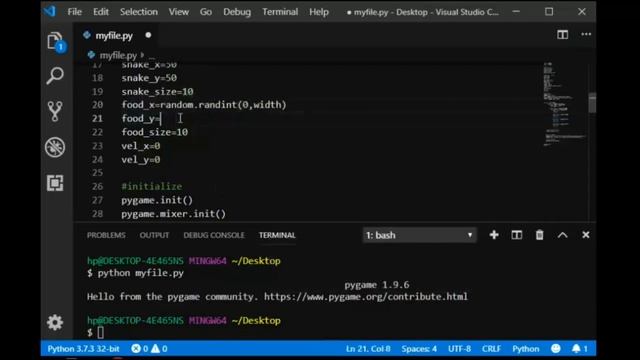The image size is (640, 360).
Task: Switch to the OUTPUT panel tab
Action: point(154,235)
